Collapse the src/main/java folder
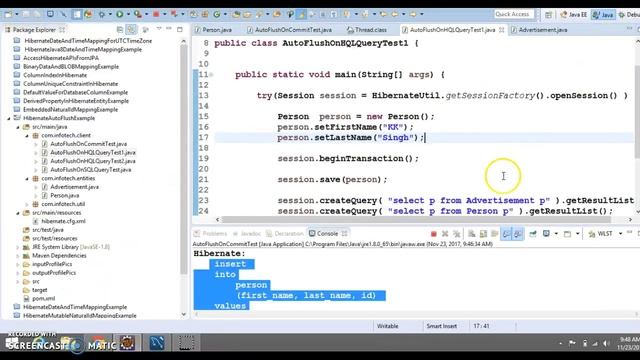 coord(18,127)
